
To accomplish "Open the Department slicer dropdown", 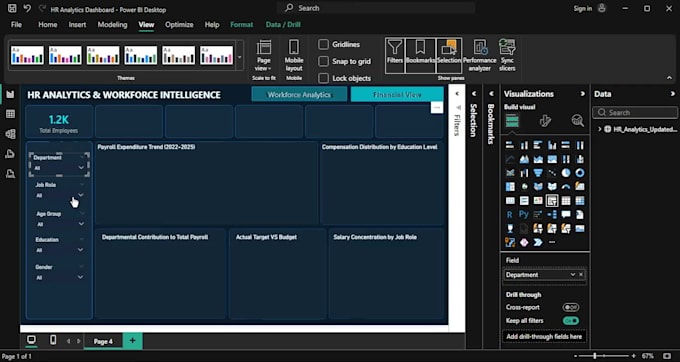I will pyautogui.click(x=81, y=168).
